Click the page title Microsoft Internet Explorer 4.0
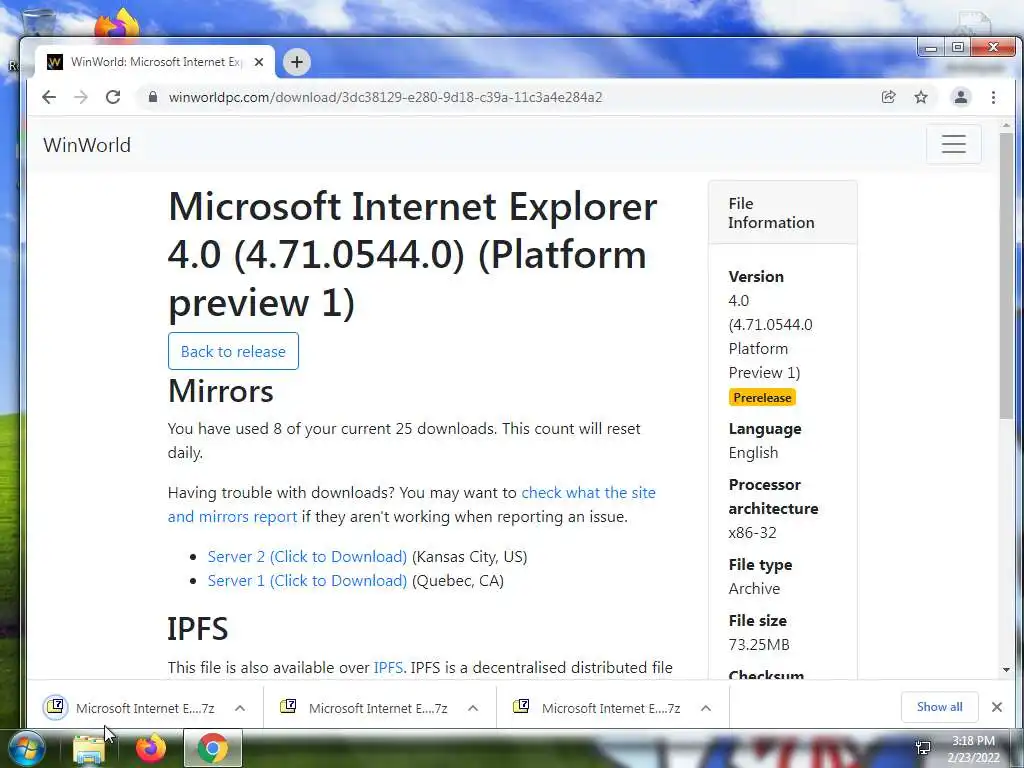The height and width of the screenshot is (768, 1024). [412, 254]
